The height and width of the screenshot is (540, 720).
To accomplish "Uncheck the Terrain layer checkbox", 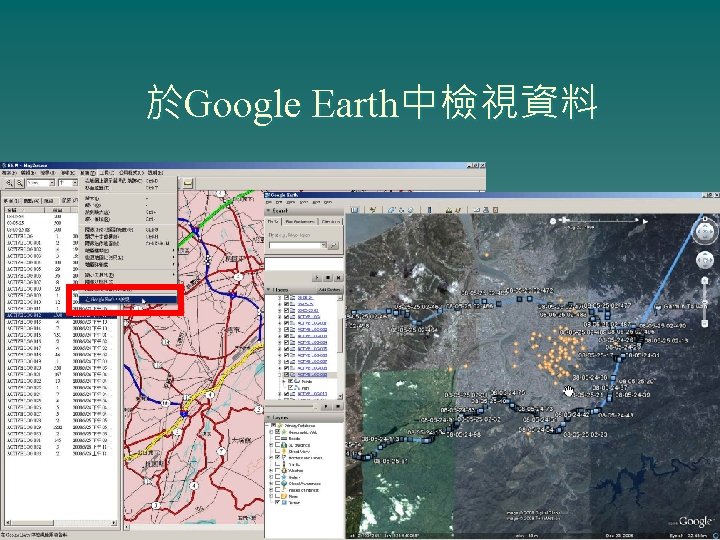I will click(x=277, y=503).
